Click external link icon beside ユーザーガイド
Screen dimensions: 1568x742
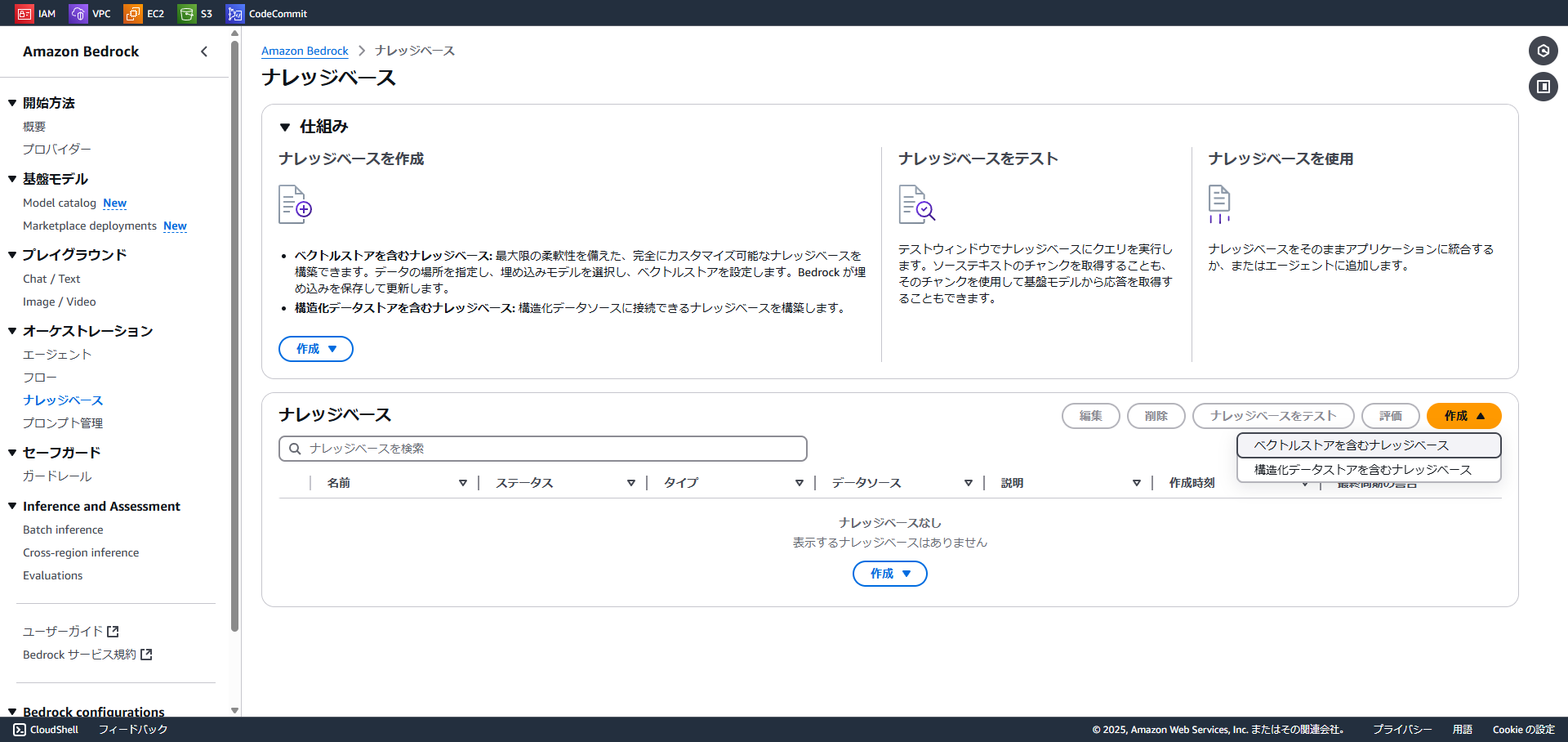(113, 632)
